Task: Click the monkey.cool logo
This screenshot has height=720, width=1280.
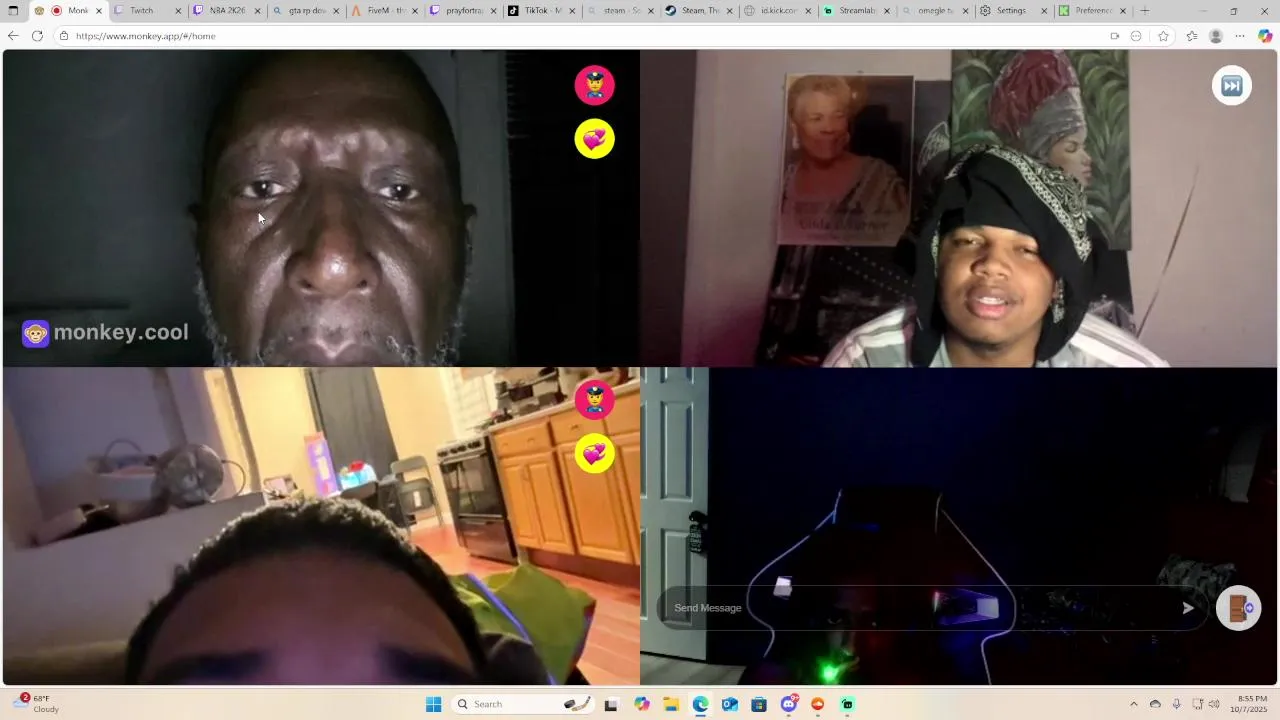Action: 105,333
